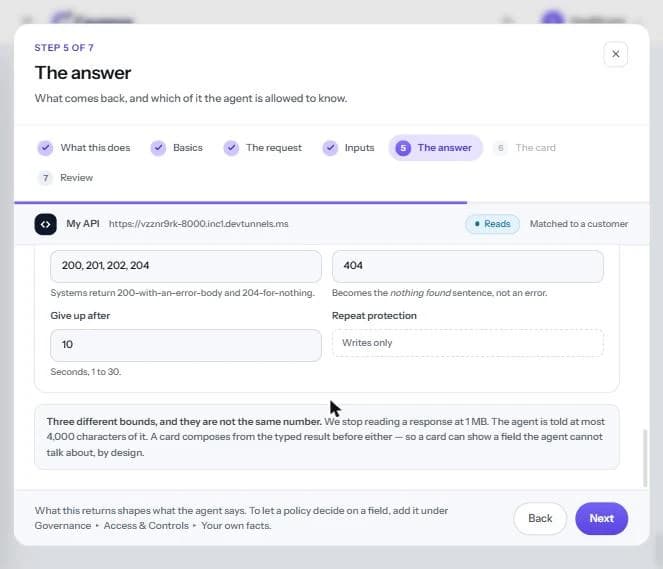Click the checkmark icon beside Basics

pyautogui.click(x=158, y=148)
